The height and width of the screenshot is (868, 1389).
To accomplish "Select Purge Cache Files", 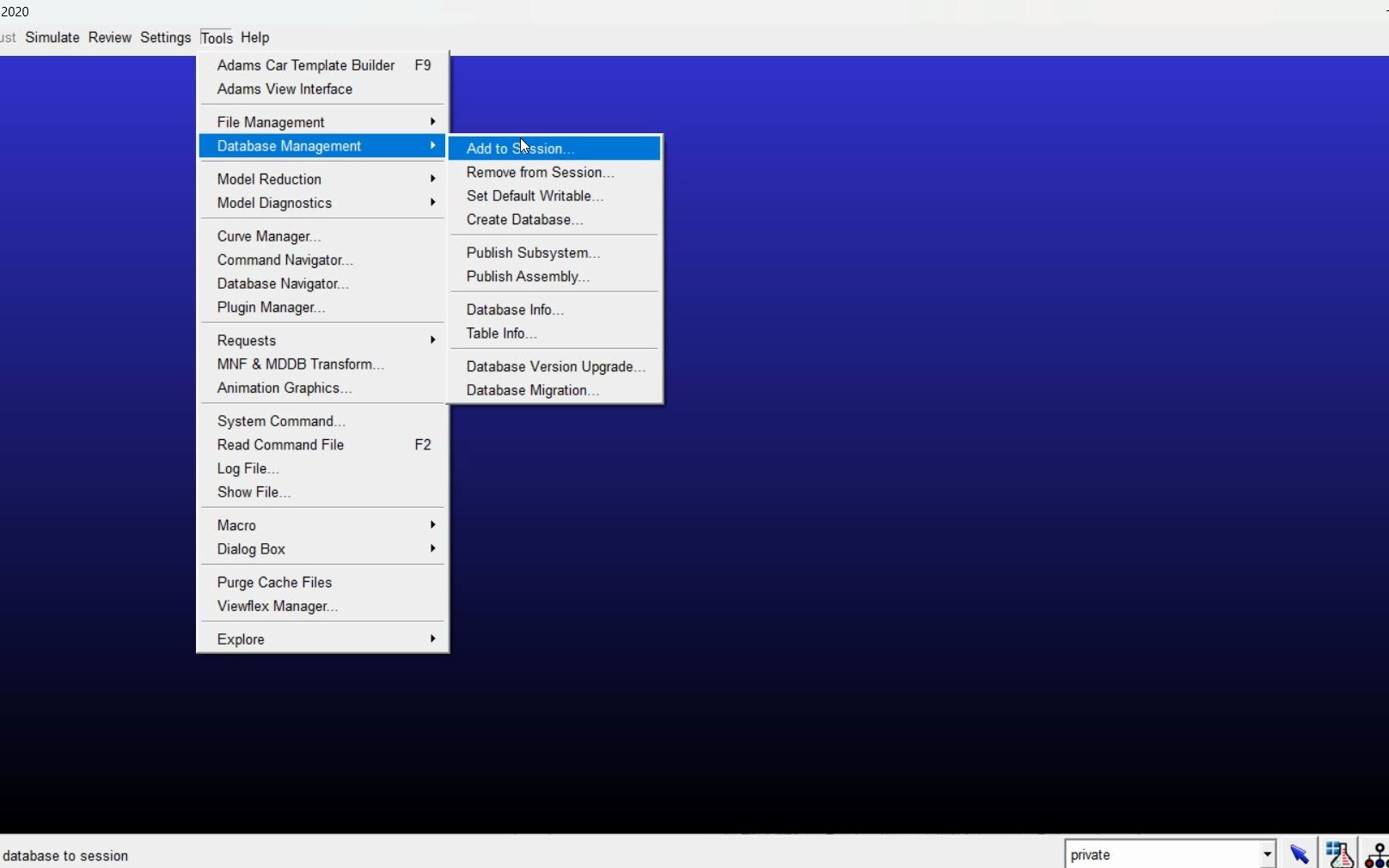I will (x=322, y=583).
